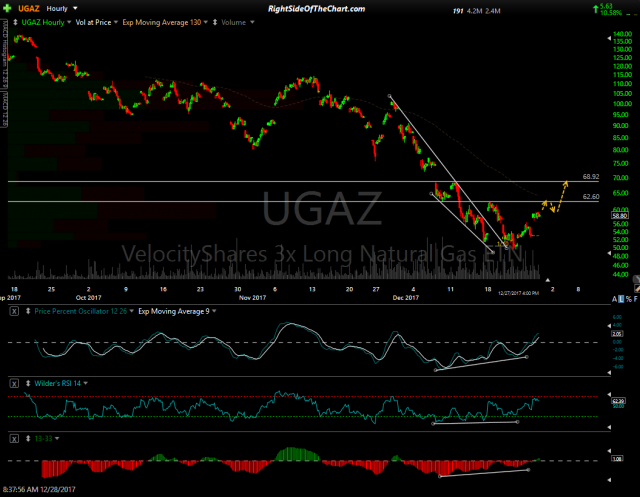Click the 12/27/2017 4:00 PM date label

(x=518, y=293)
